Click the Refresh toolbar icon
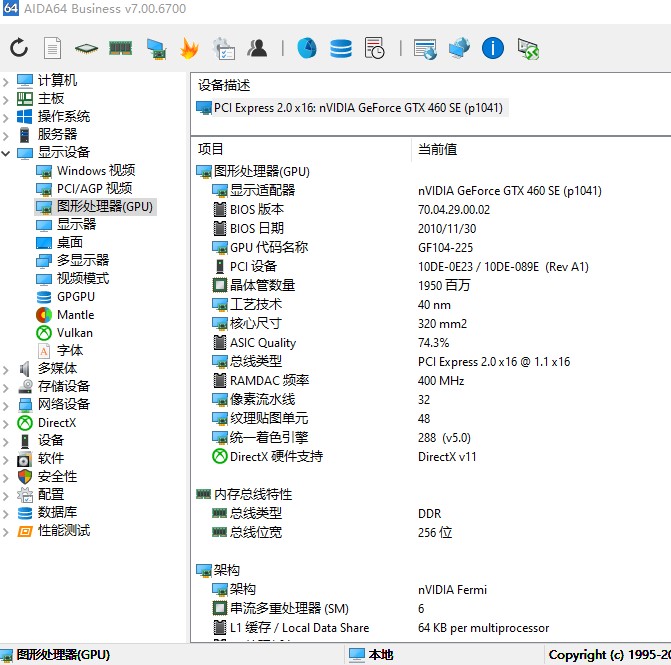The width and height of the screenshot is (671, 665). click(x=19, y=48)
